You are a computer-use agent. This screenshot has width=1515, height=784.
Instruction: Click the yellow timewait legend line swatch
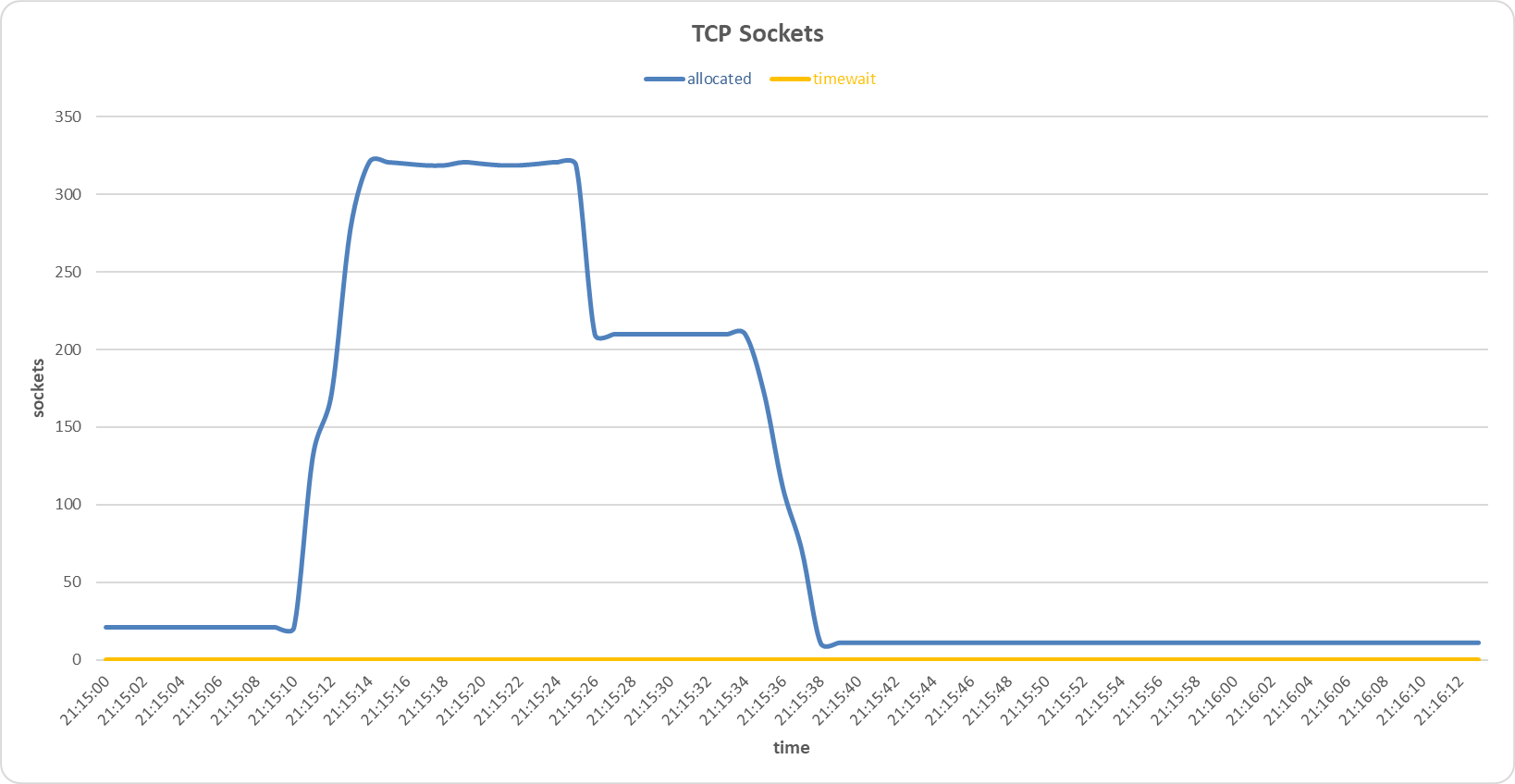[x=790, y=80]
